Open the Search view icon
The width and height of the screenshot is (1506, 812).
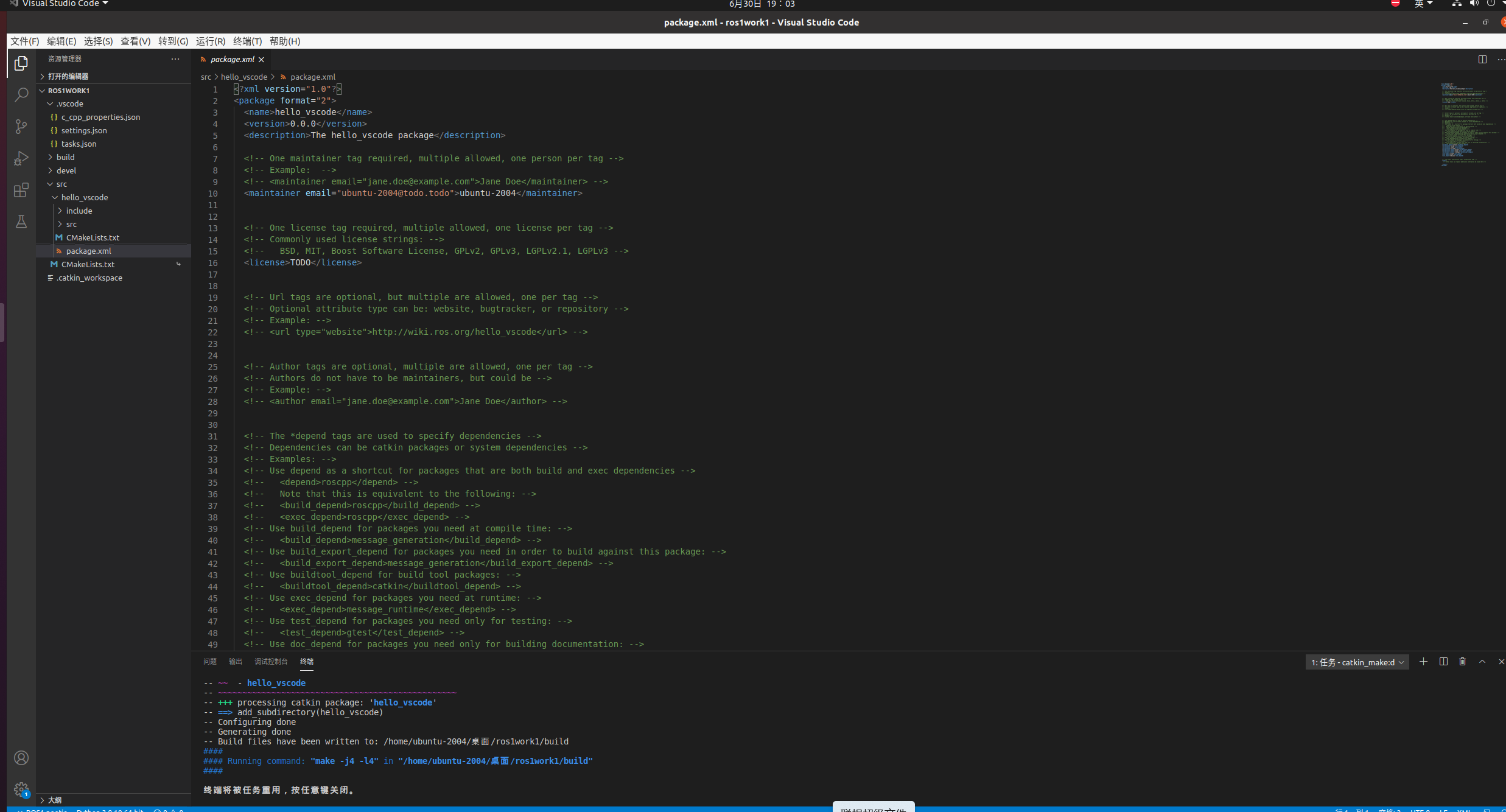point(21,95)
